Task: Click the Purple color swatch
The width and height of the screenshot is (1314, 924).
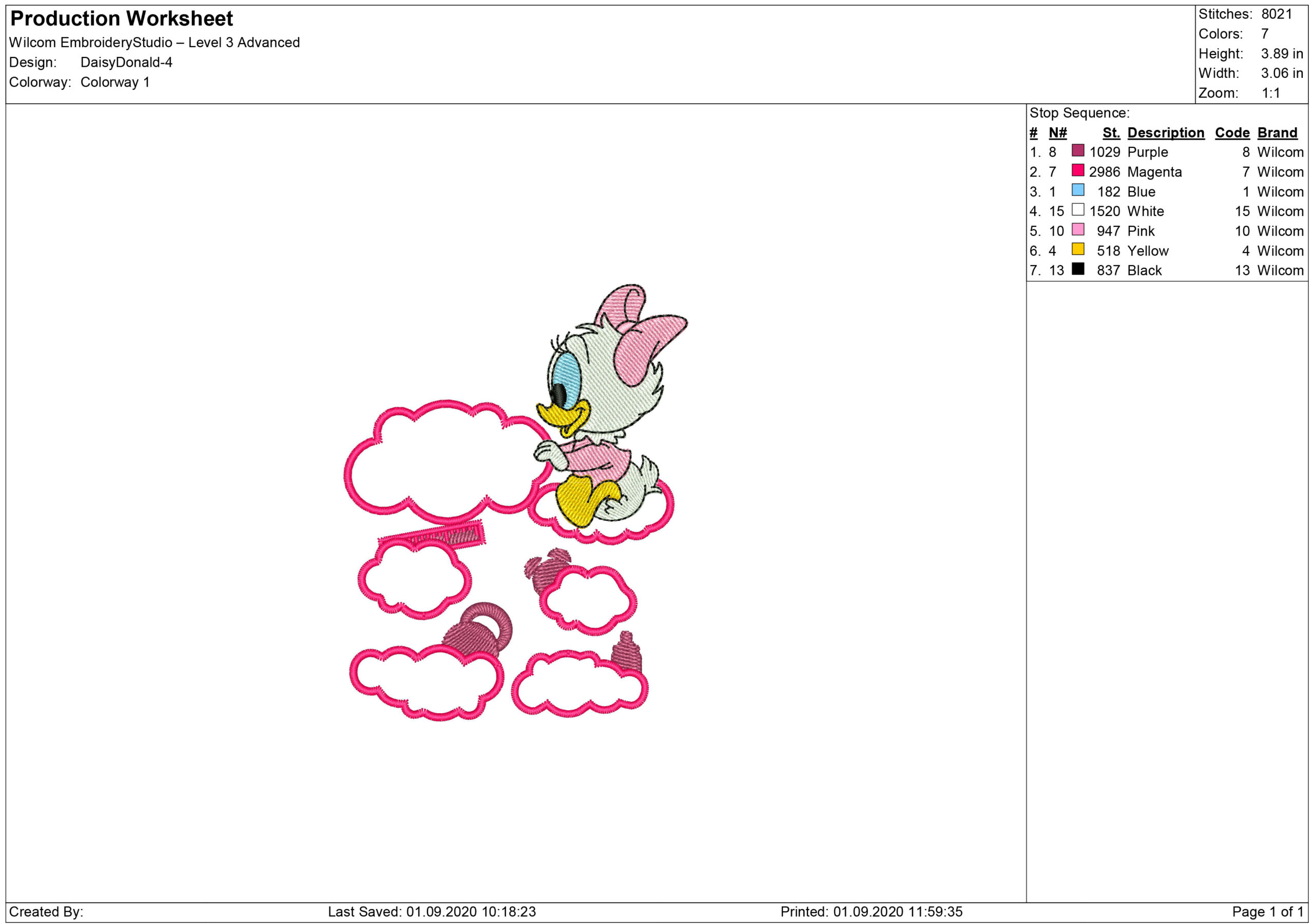Action: click(1078, 150)
